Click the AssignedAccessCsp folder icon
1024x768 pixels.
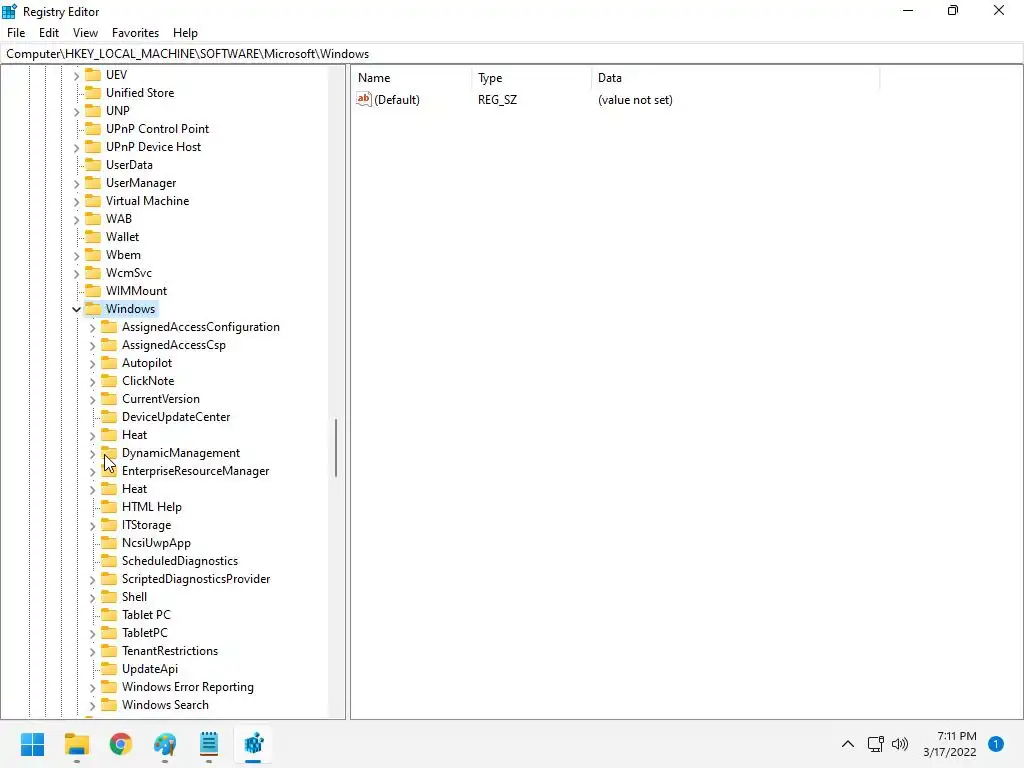(x=109, y=345)
